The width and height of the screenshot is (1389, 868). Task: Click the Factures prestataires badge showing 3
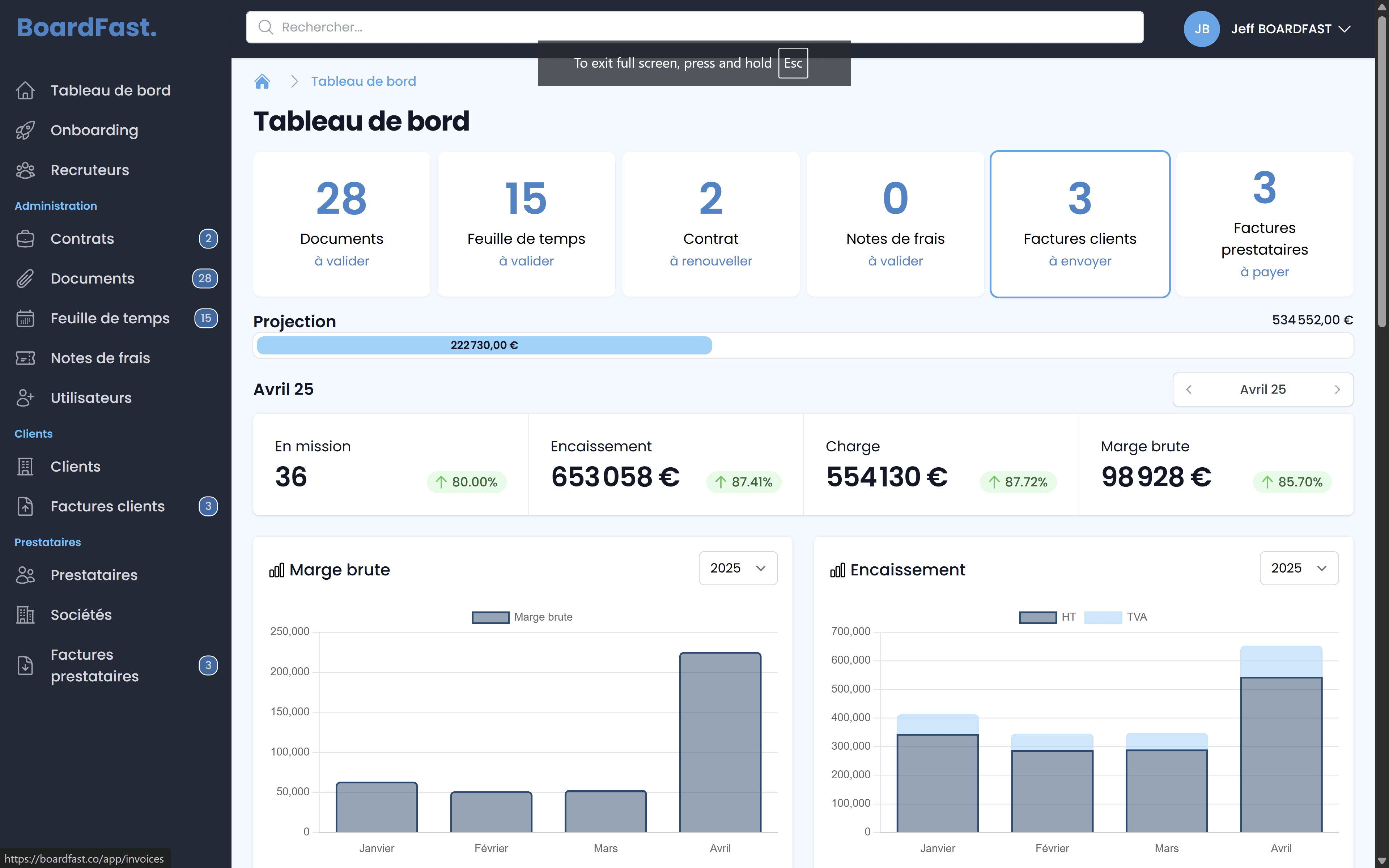(208, 665)
